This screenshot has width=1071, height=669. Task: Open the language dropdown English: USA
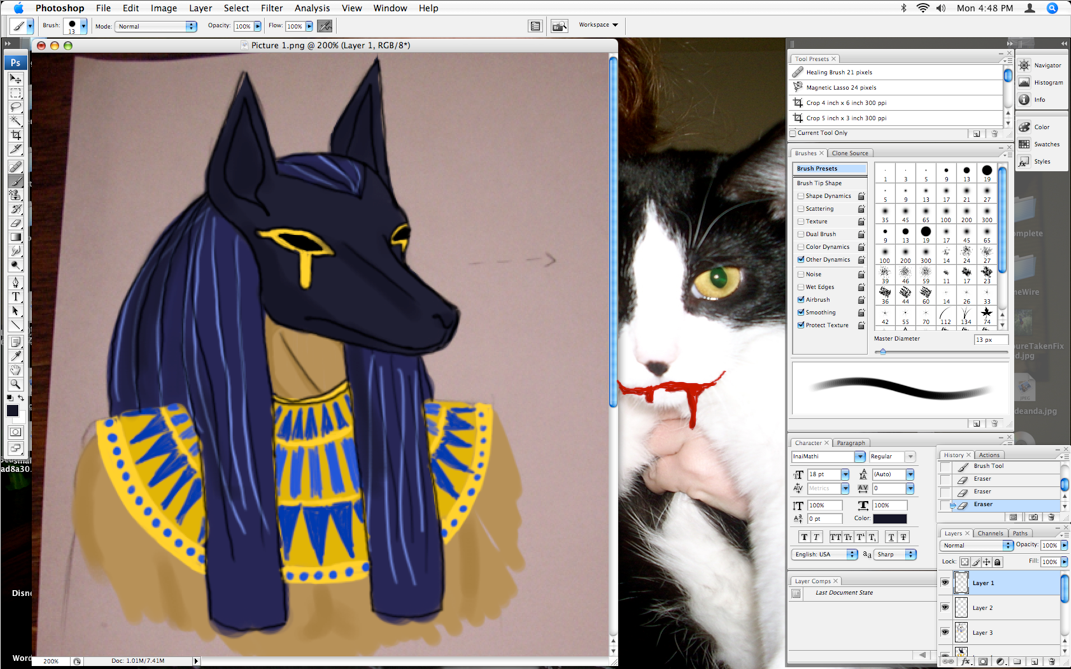coord(825,554)
